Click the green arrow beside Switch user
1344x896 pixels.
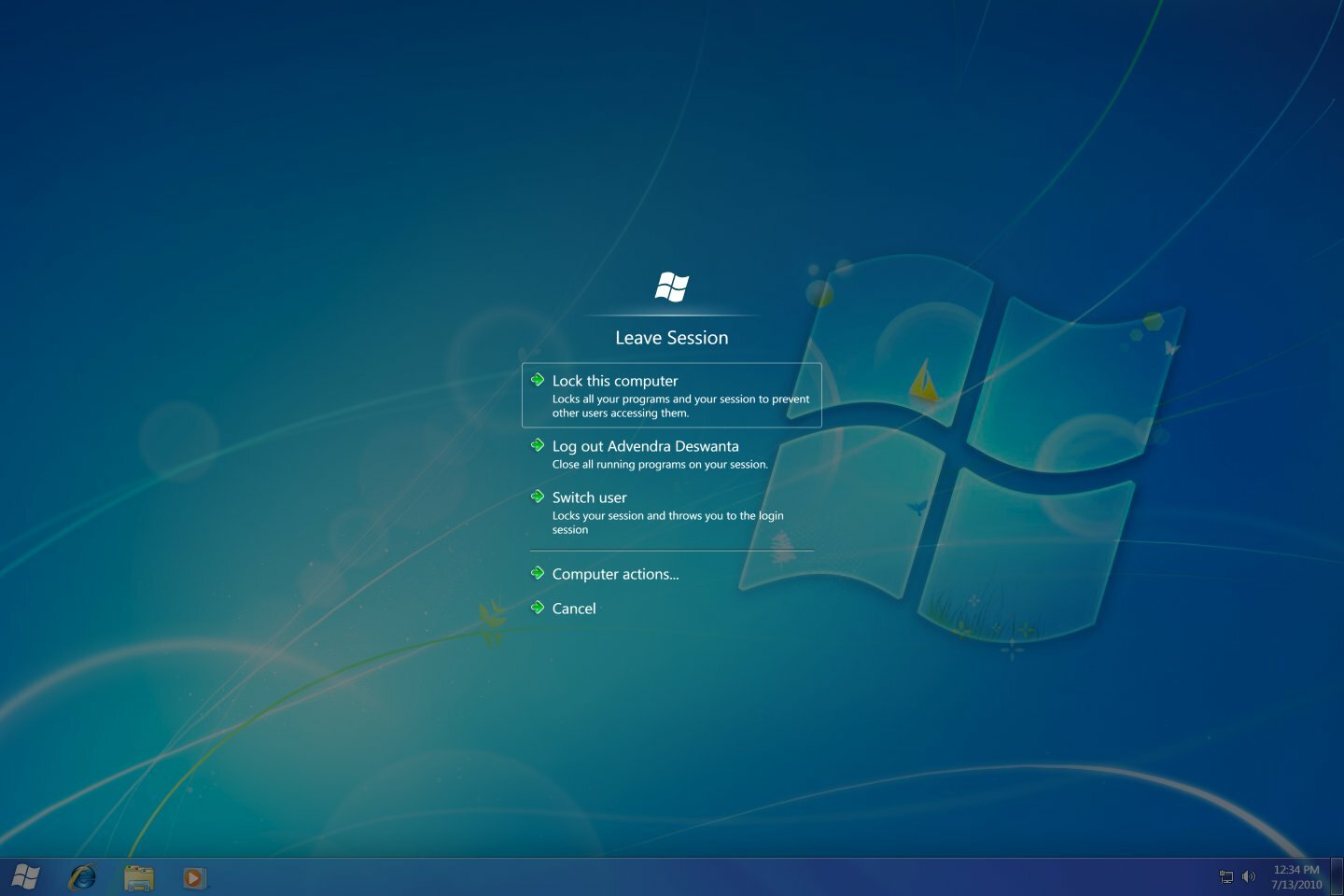tap(538, 497)
